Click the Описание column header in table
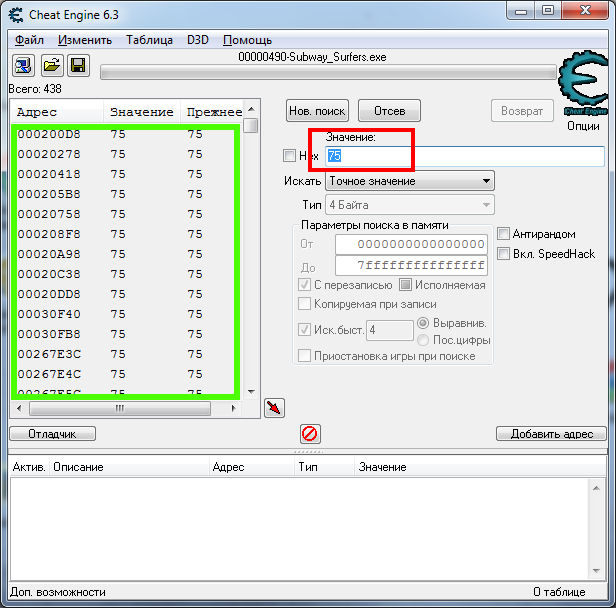The height and width of the screenshot is (608, 616). click(129, 467)
